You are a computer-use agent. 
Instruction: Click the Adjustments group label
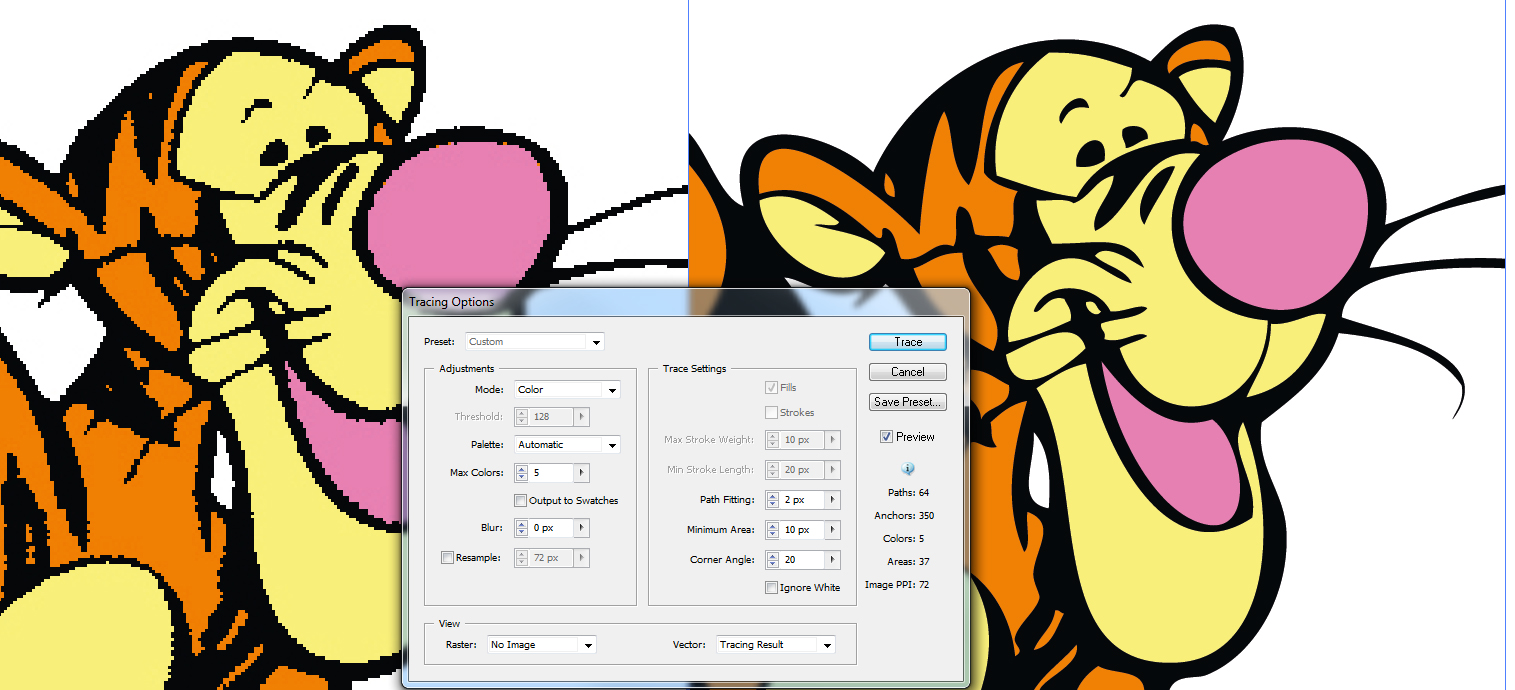click(x=467, y=369)
